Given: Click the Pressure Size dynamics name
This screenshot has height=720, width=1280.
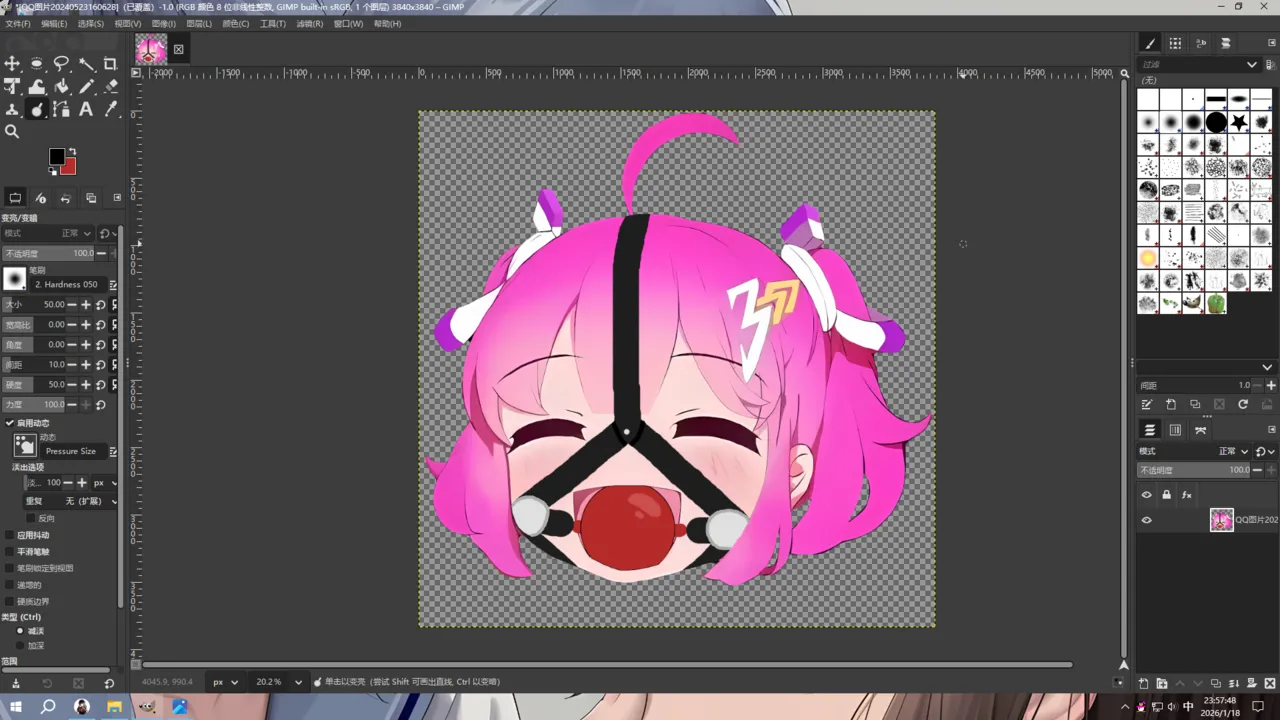Looking at the screenshot, I should point(70,451).
